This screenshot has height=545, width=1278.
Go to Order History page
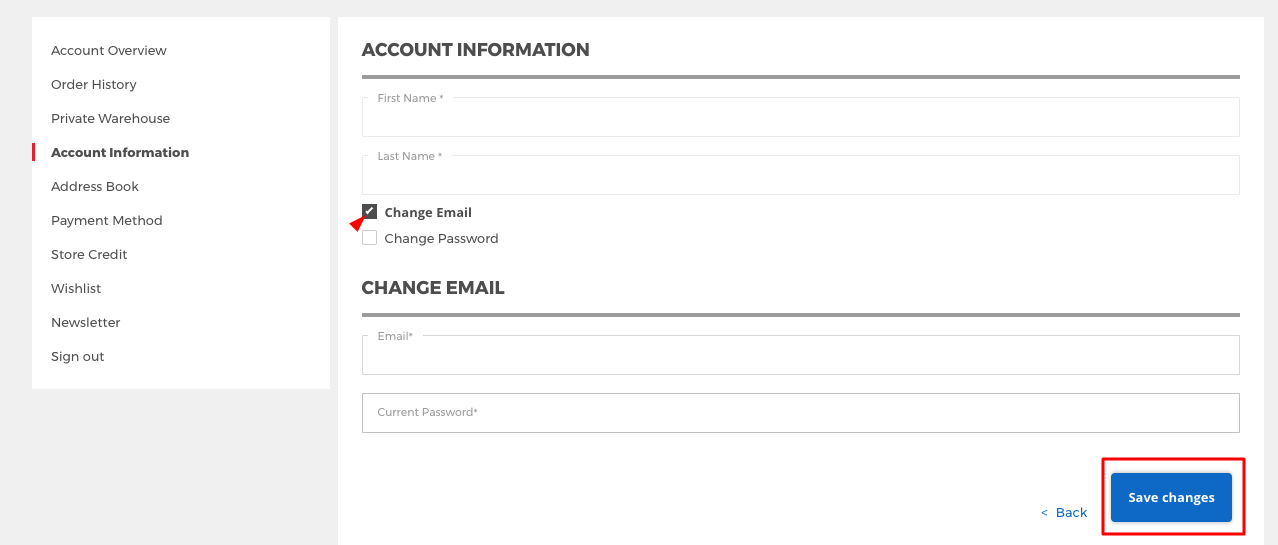pyautogui.click(x=94, y=84)
